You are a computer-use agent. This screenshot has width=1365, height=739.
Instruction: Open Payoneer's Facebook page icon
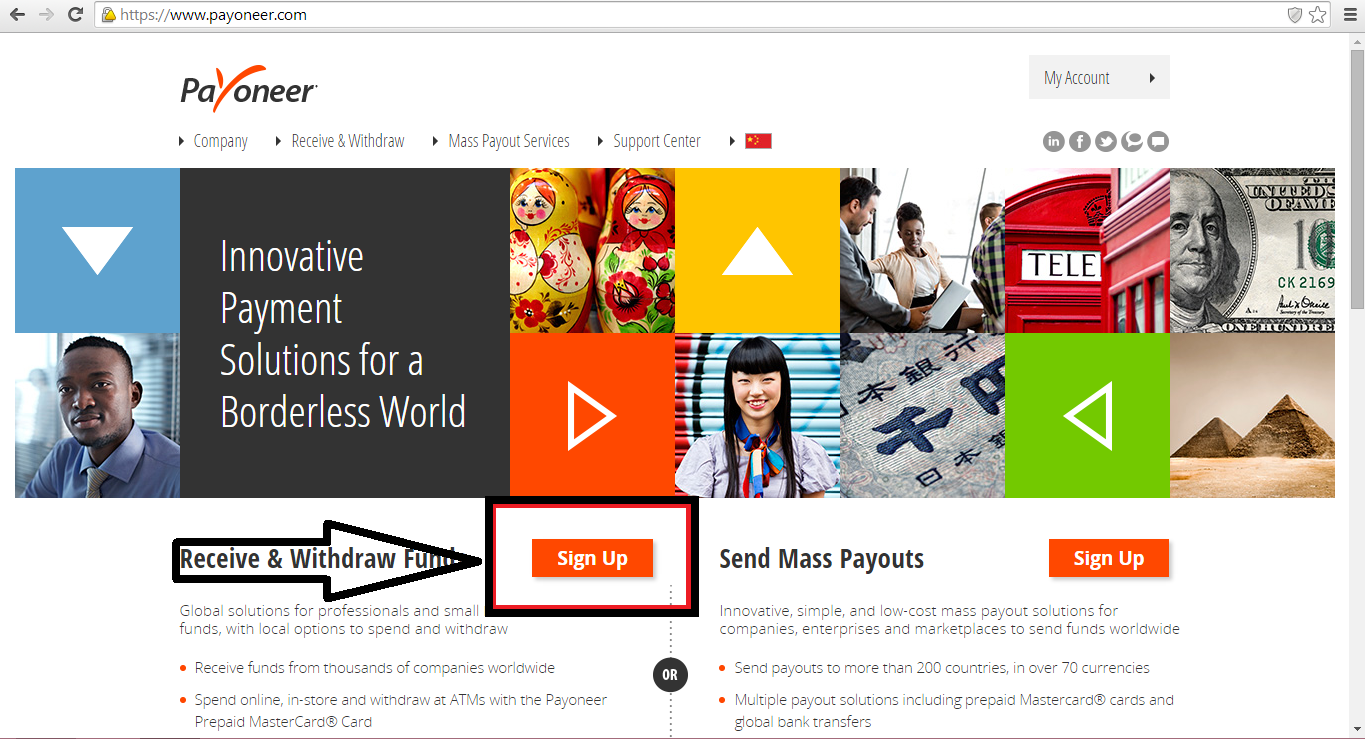coord(1080,141)
